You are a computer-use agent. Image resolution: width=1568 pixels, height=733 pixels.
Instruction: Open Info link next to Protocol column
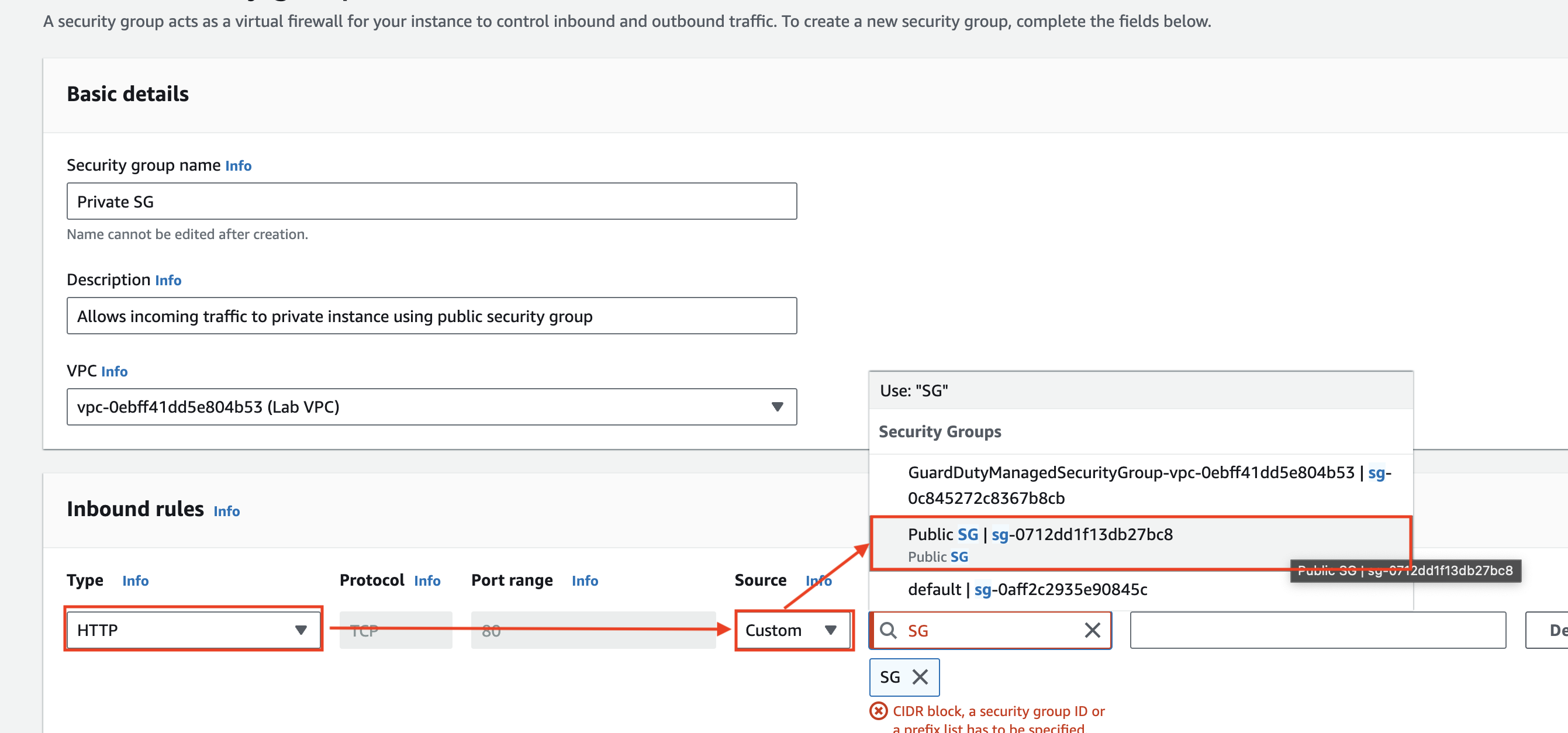tap(427, 581)
